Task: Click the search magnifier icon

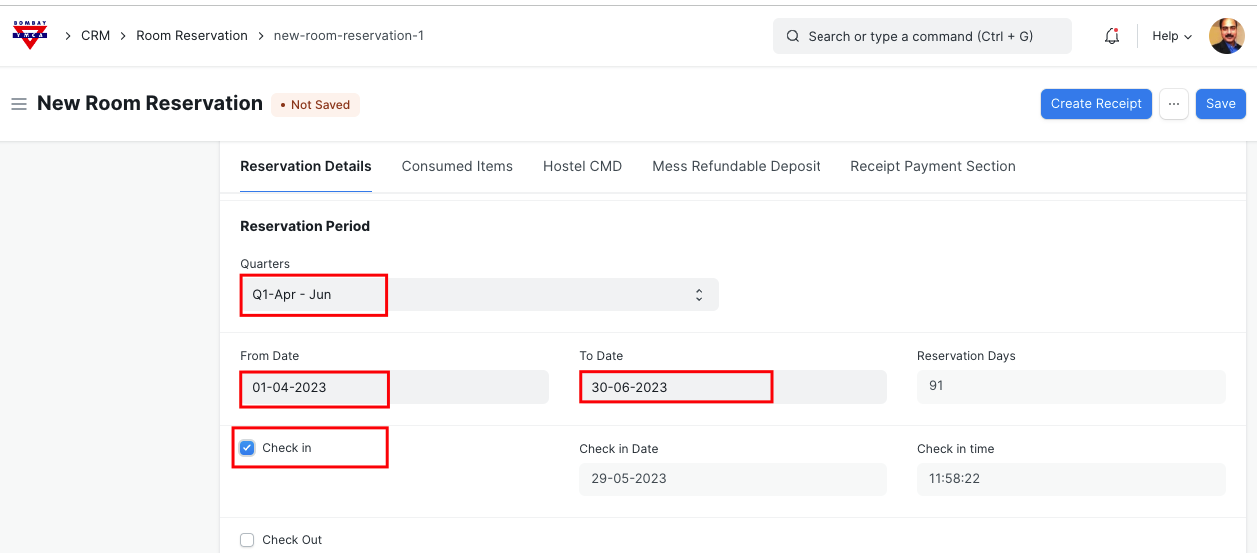Action: 793,36
